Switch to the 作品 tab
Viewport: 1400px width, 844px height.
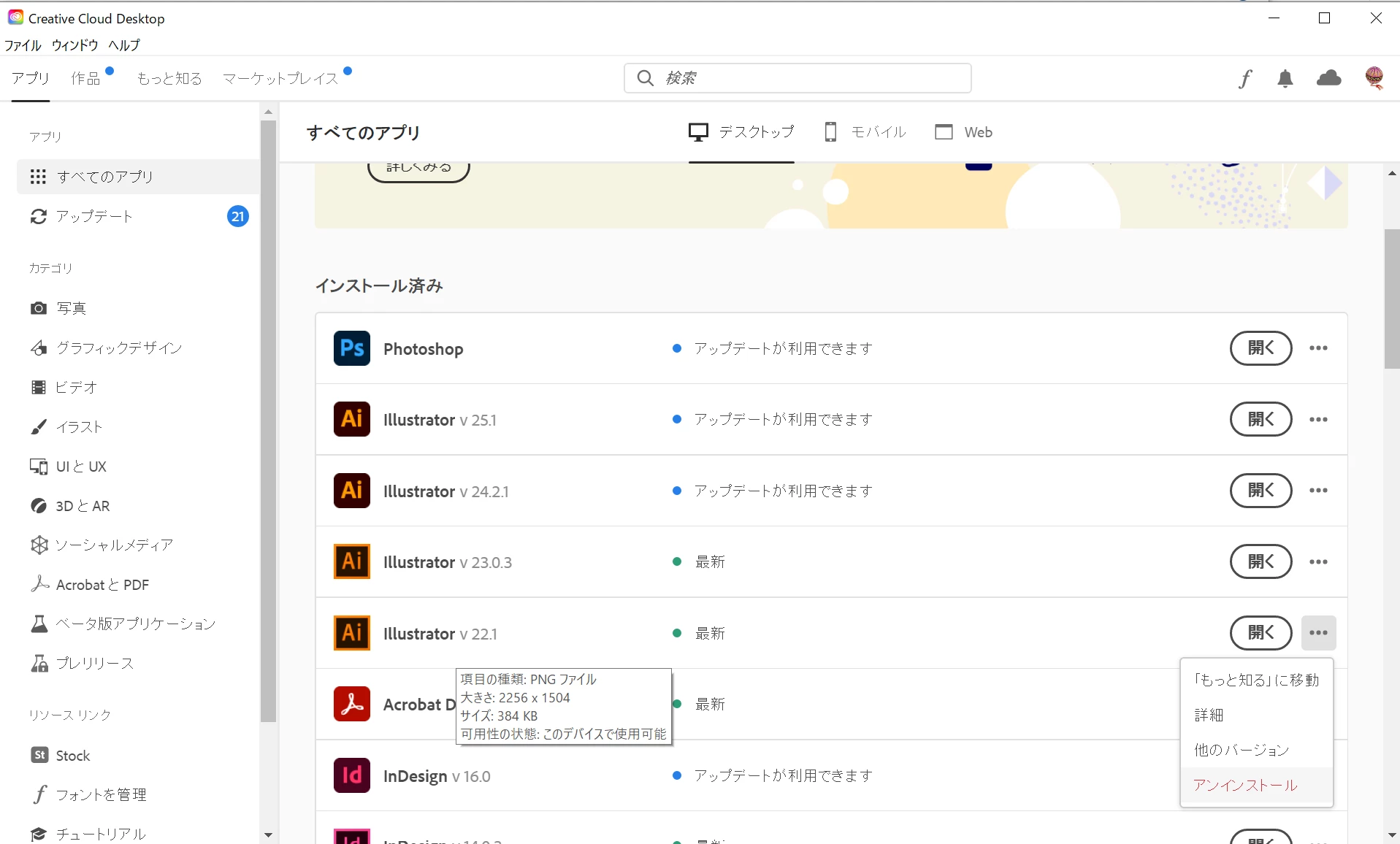tap(85, 78)
